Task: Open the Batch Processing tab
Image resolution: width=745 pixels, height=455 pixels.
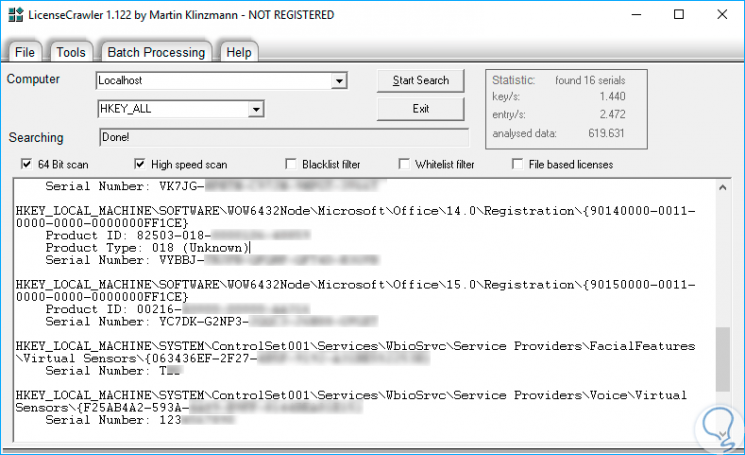Action: click(x=155, y=52)
